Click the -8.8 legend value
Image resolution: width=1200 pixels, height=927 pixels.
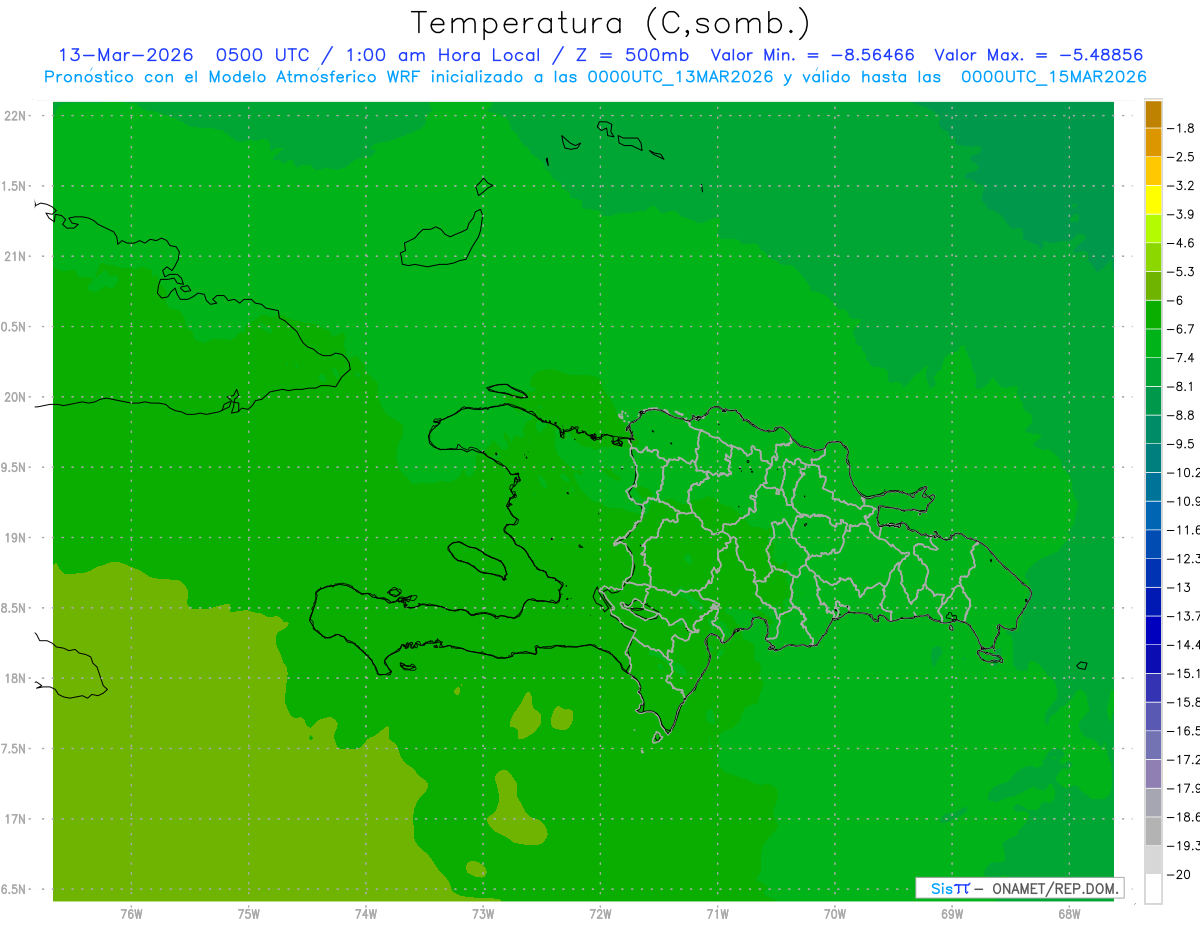(x=1181, y=415)
